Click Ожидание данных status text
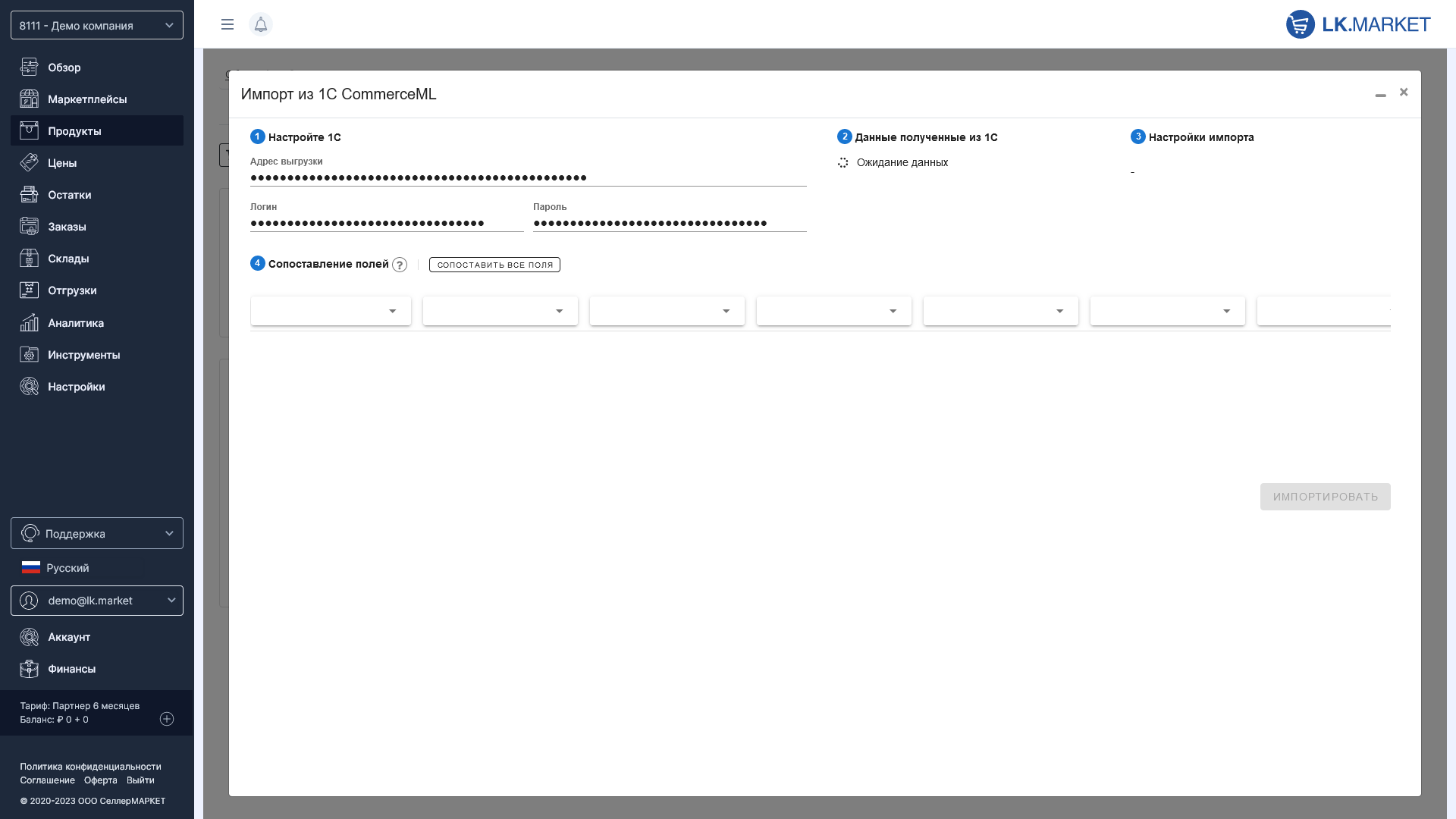The width and height of the screenshot is (1456, 819). tap(902, 162)
